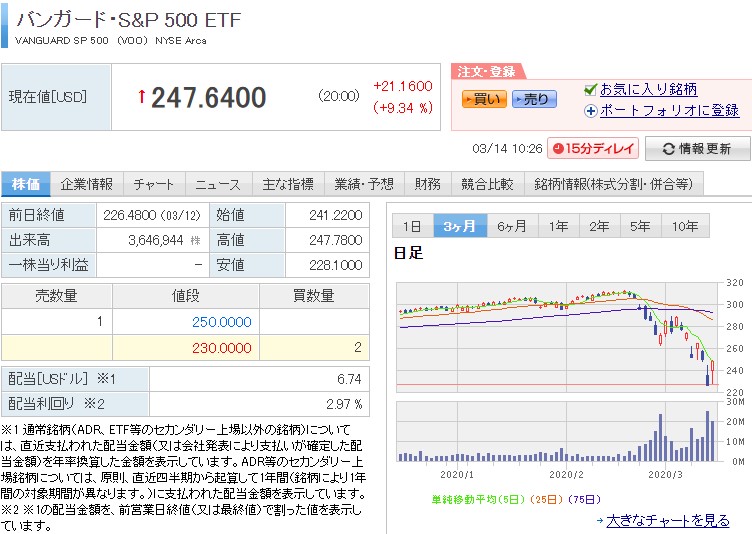752x534 pixels.
Task: Click the (25日) moving average legend
Action: coord(546,499)
